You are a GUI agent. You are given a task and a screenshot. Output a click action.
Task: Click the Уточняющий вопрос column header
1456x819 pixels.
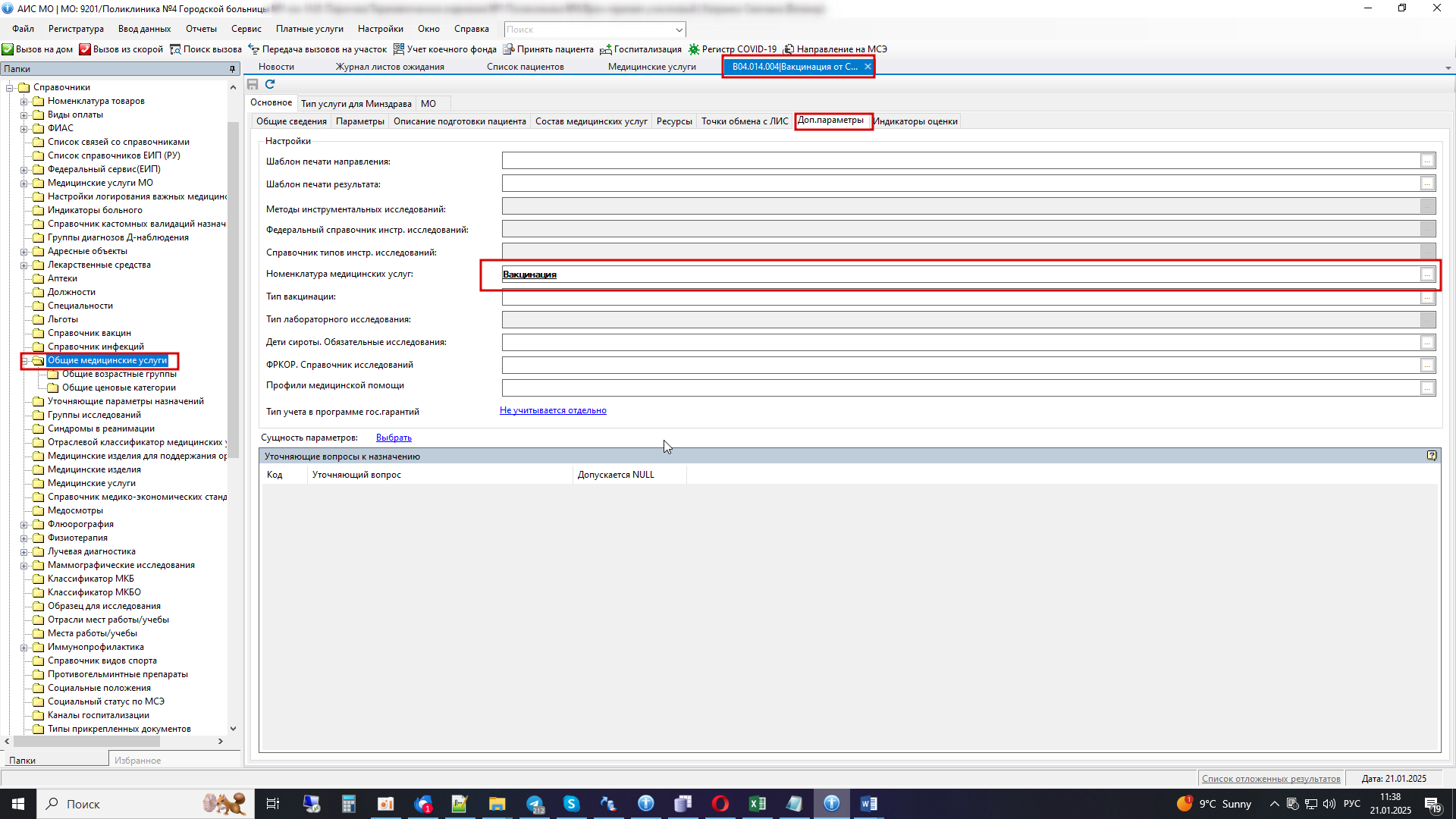(440, 475)
